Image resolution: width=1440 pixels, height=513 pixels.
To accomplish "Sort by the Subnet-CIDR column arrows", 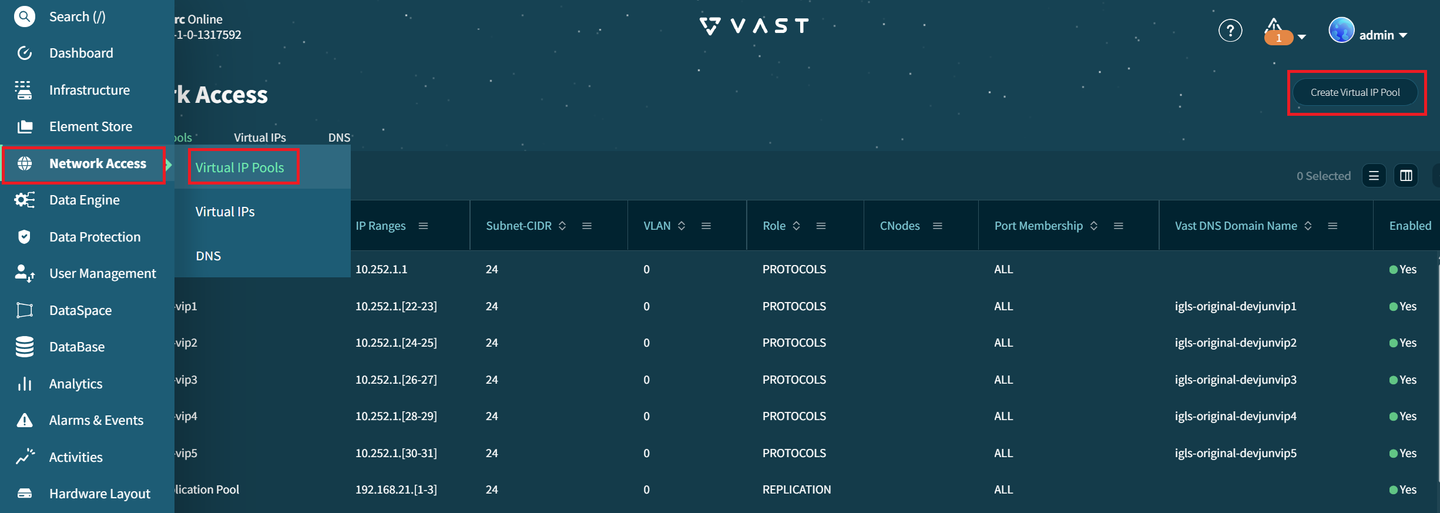I will (x=562, y=226).
